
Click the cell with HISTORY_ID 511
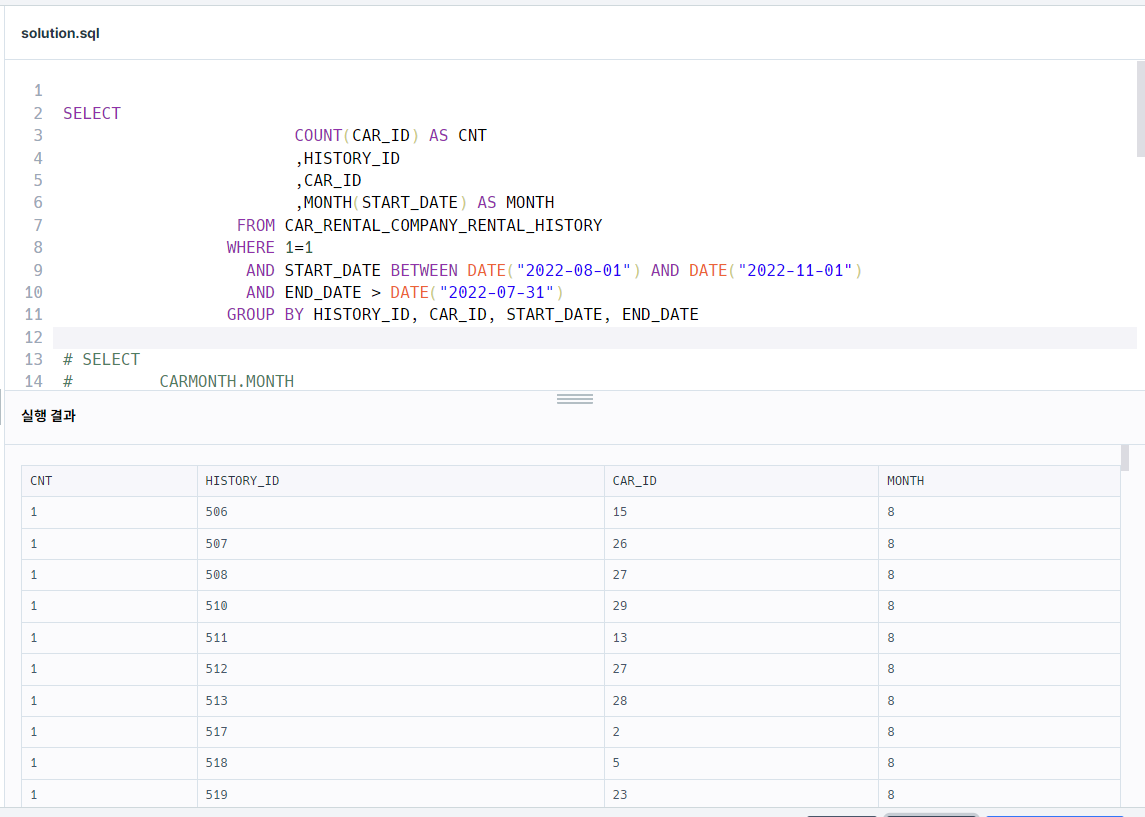click(x=401, y=637)
